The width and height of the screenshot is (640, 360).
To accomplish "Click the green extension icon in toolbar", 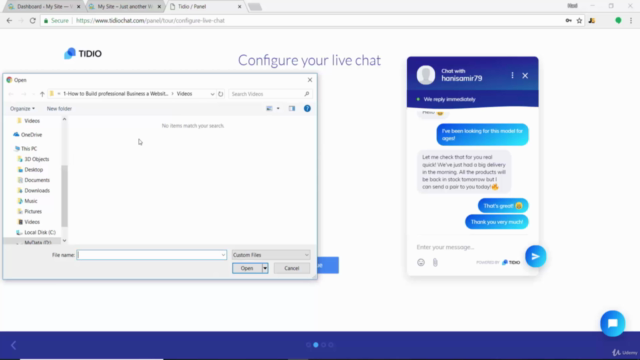I will (618, 20).
